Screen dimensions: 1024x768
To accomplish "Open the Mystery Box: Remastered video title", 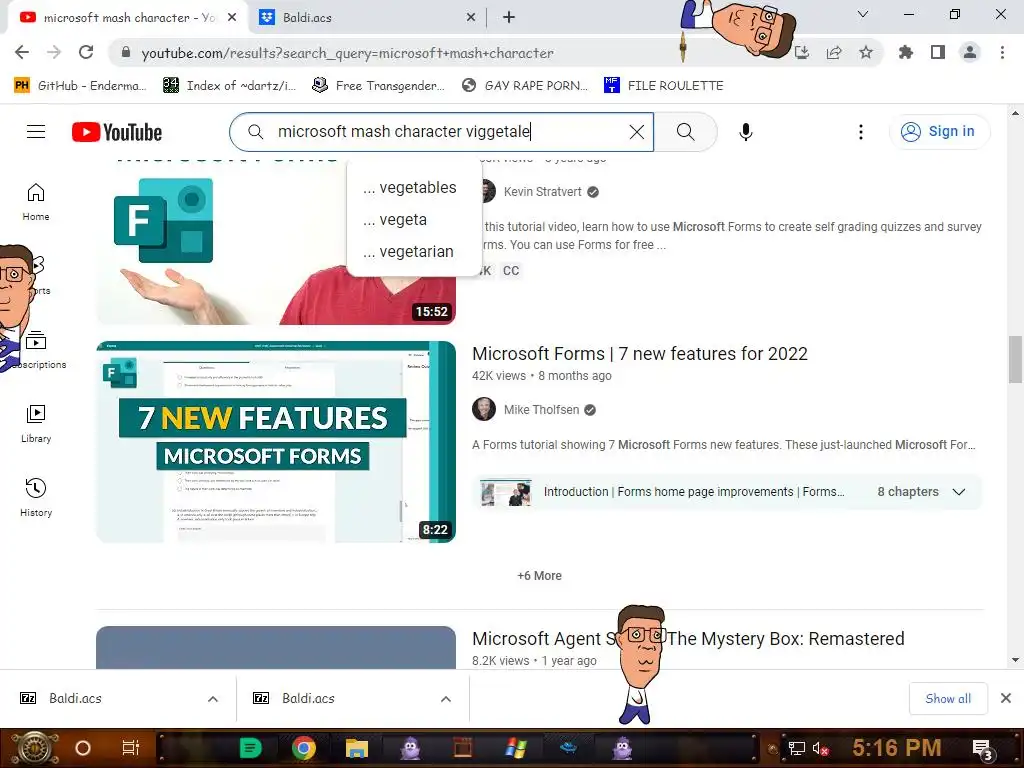I will pos(688,638).
